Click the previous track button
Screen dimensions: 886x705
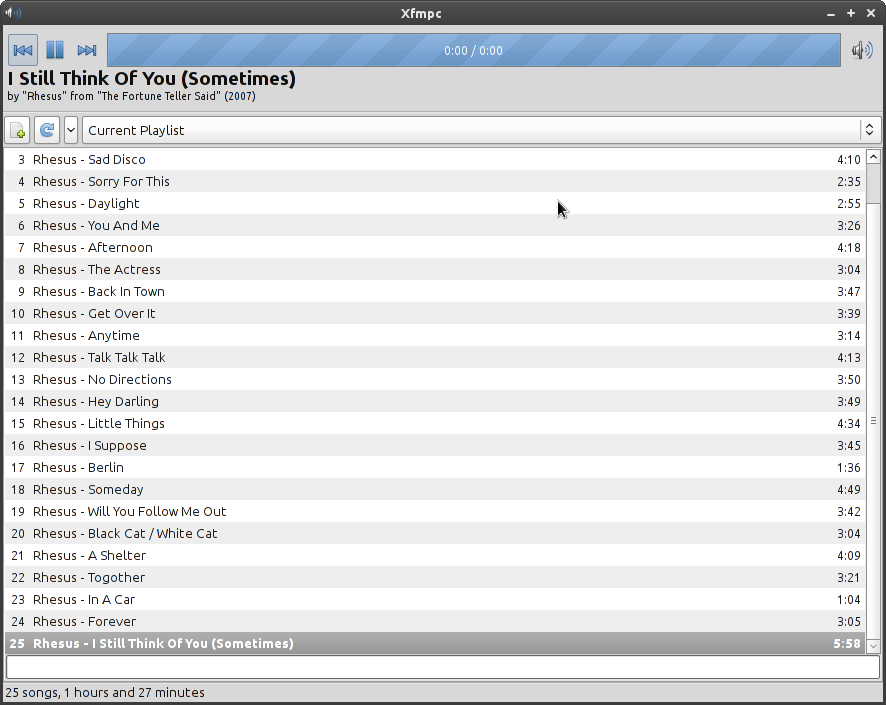coord(23,51)
